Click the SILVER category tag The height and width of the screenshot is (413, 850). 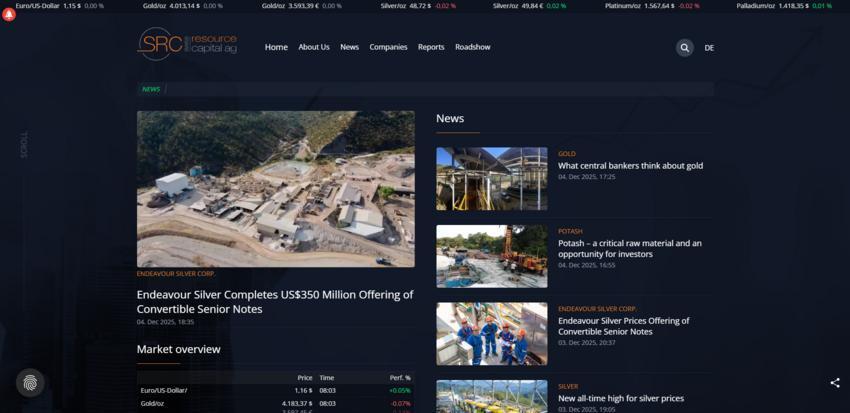point(568,386)
